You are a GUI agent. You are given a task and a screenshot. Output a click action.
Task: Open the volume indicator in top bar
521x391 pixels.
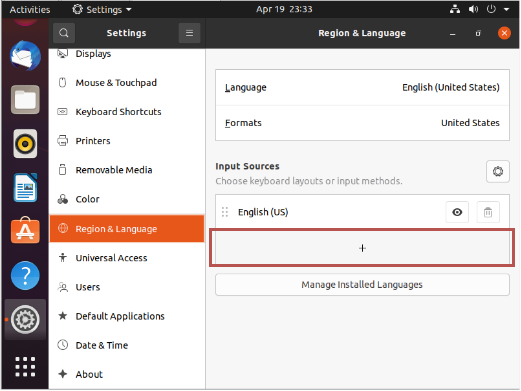point(473,9)
